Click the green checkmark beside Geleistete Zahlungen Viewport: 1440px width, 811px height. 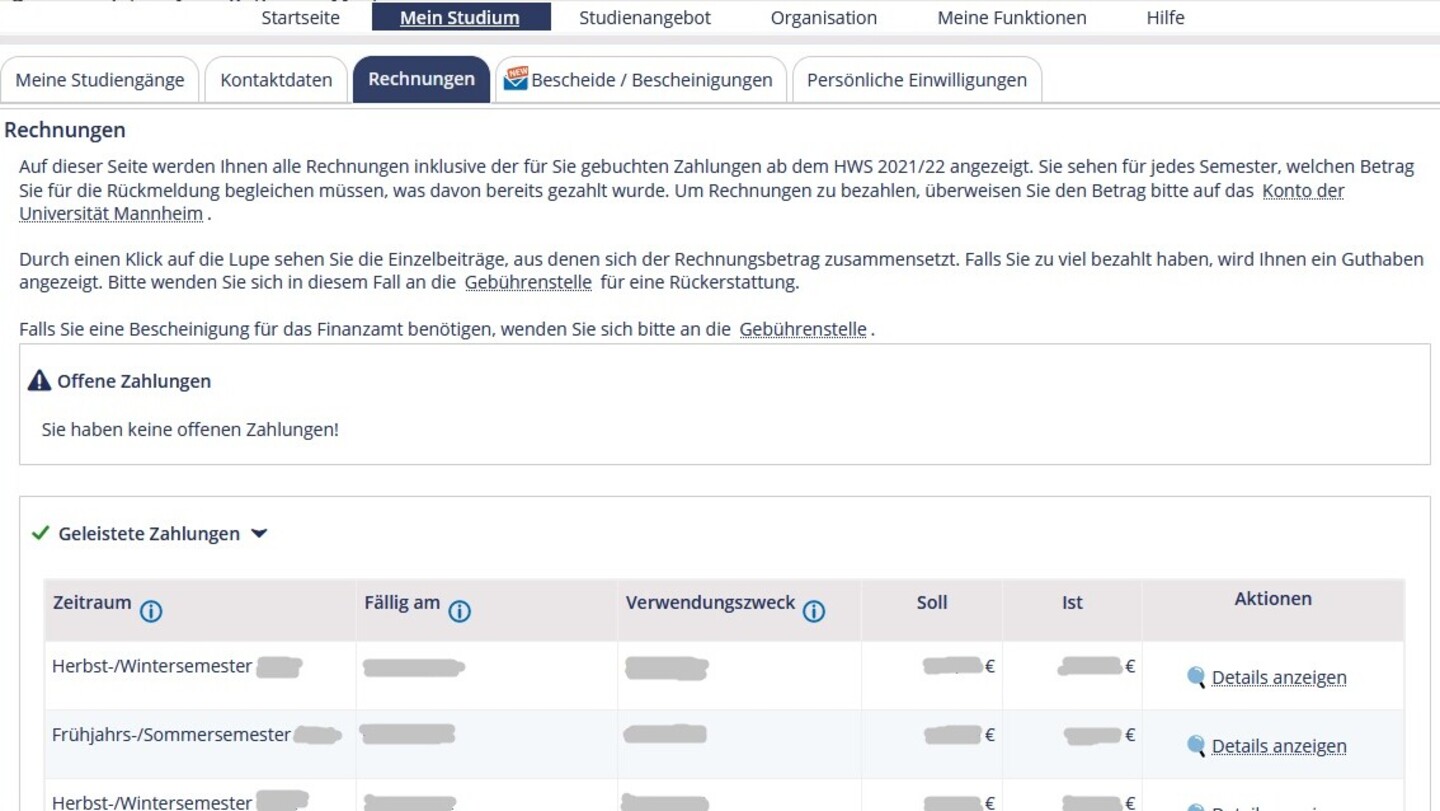click(40, 533)
